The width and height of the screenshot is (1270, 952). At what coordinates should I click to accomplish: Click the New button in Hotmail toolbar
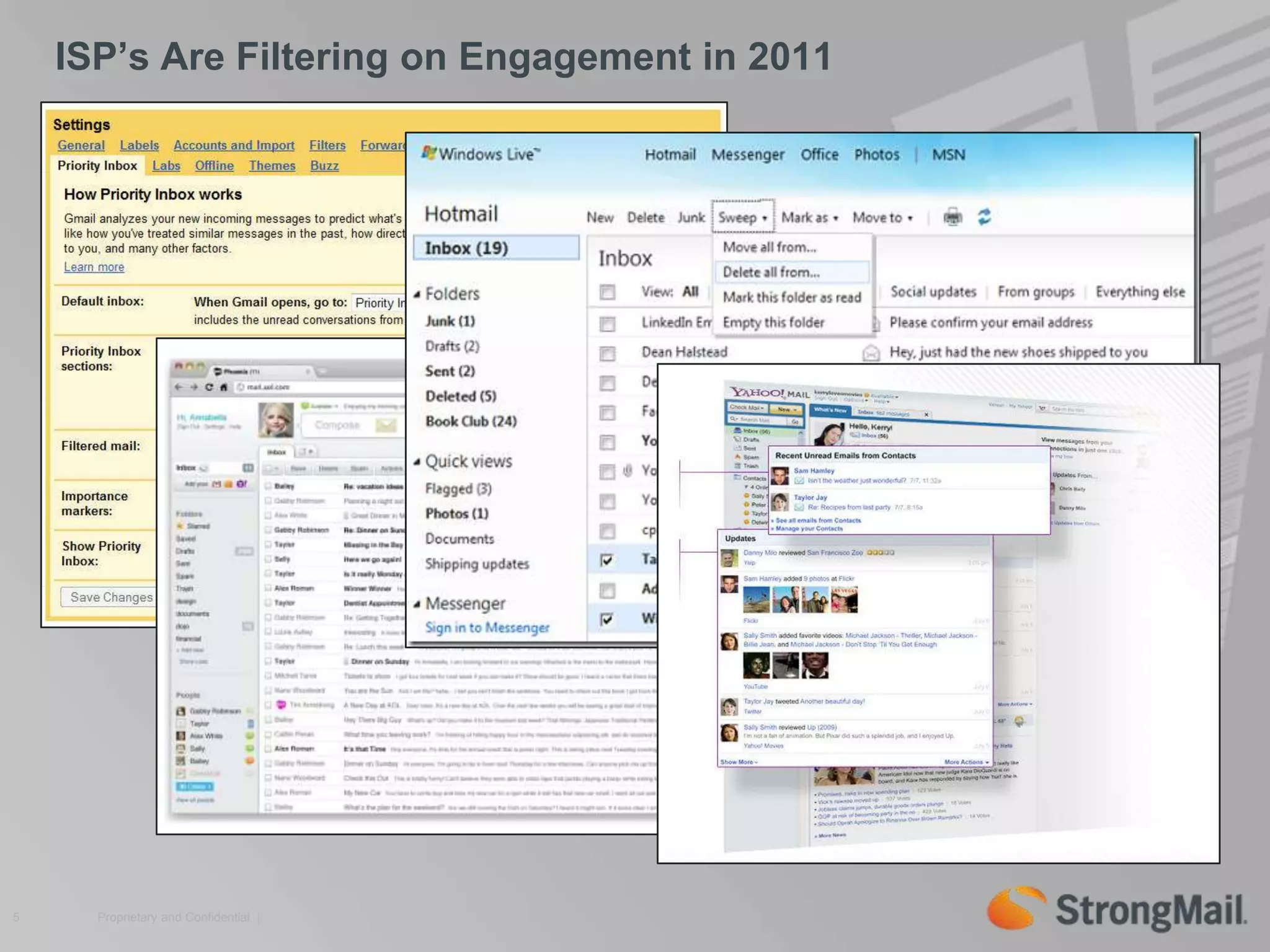600,218
